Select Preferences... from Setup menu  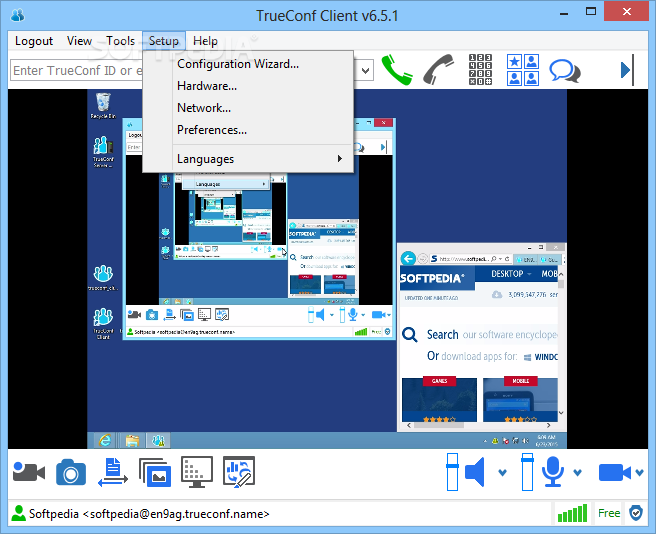click(248, 130)
